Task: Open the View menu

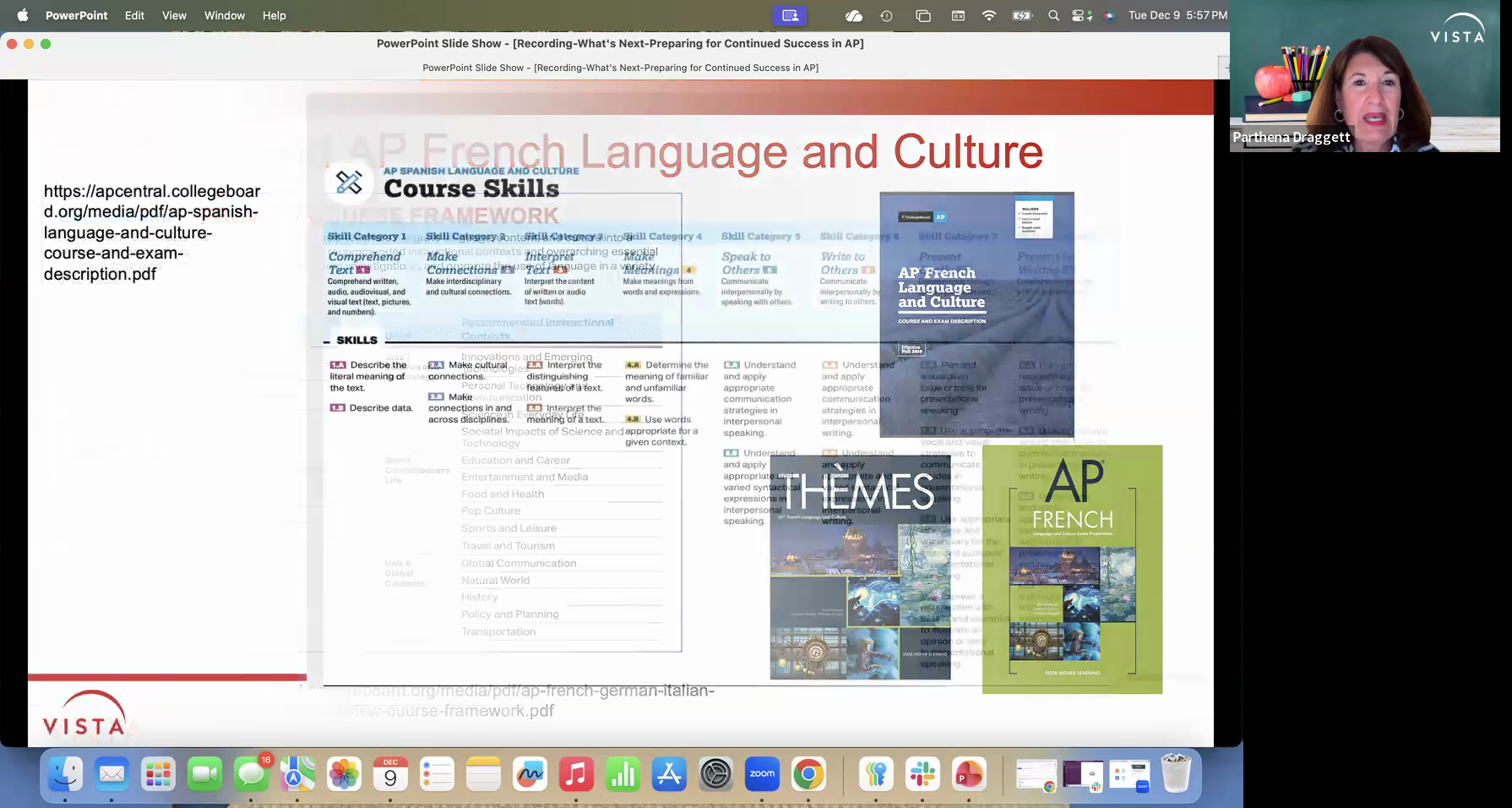Action: [174, 15]
